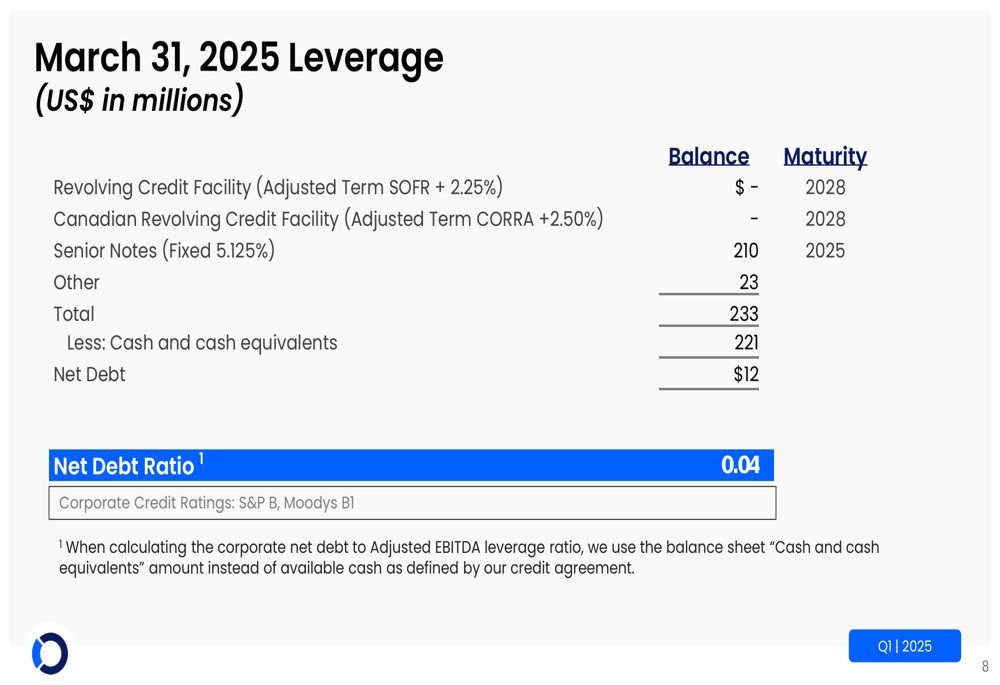Click the 0.04 ratio value
The image size is (1000, 685).
[740, 465]
